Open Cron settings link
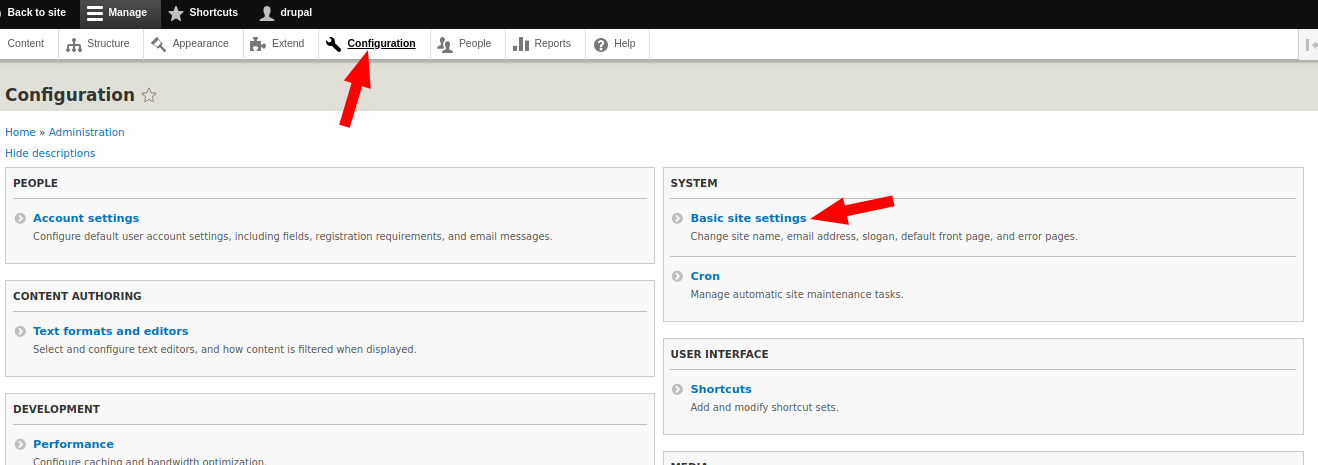Image resolution: width=1318 pixels, height=465 pixels. tap(705, 276)
